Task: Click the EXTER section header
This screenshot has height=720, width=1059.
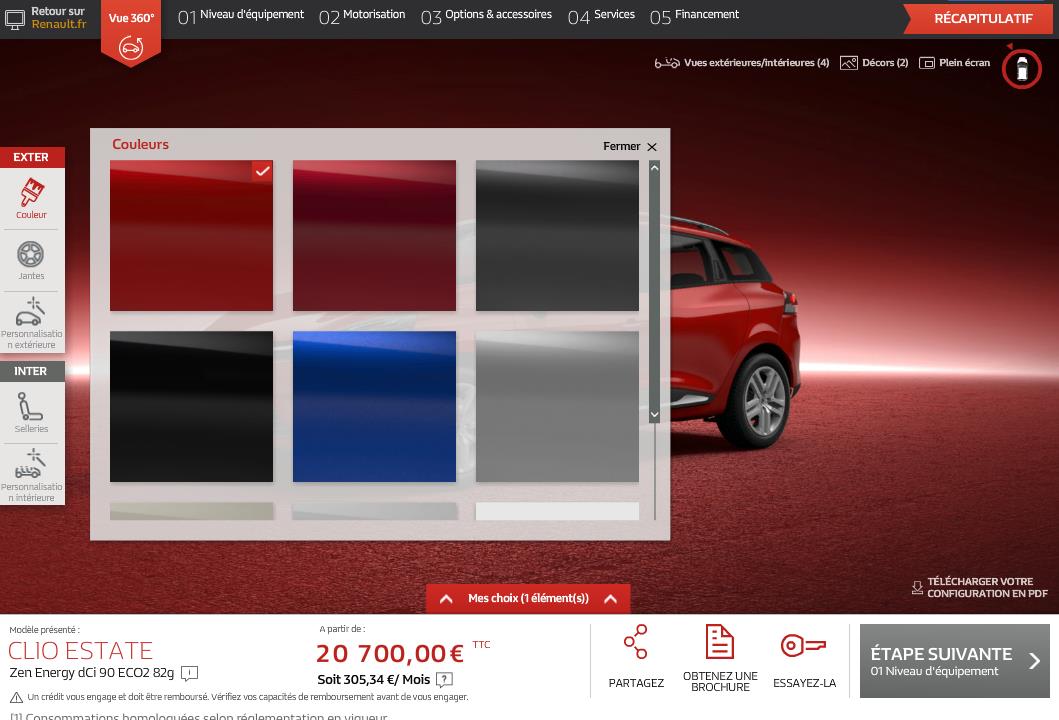Action: tap(32, 157)
